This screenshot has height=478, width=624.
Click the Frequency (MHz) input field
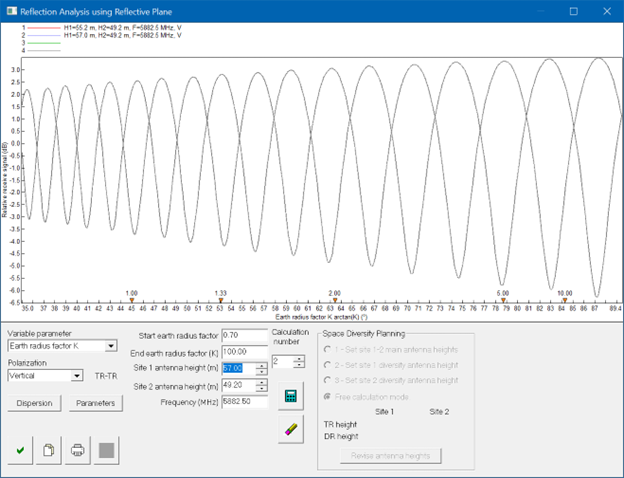click(x=245, y=402)
